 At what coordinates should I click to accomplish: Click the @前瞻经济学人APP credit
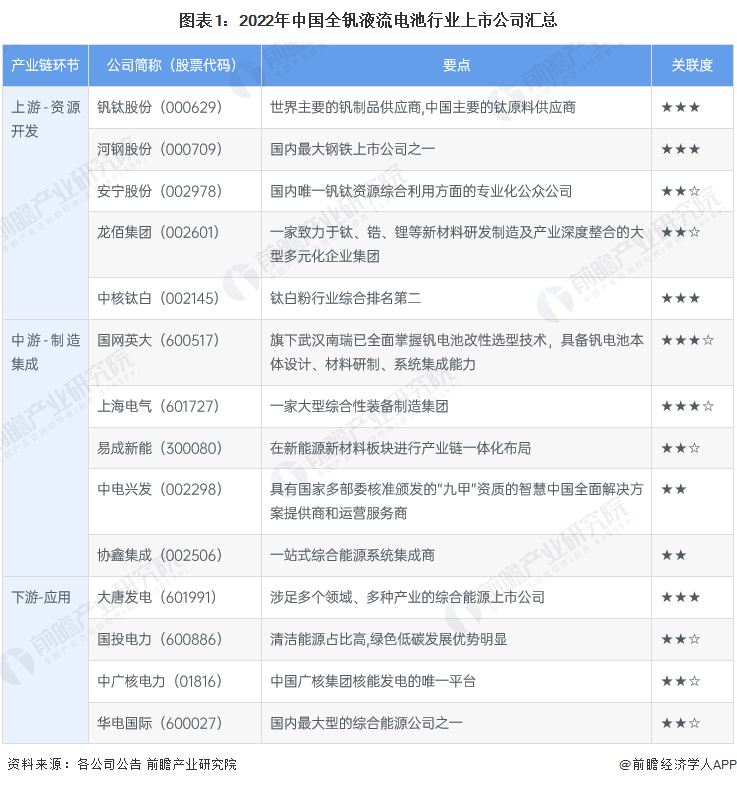[677, 764]
